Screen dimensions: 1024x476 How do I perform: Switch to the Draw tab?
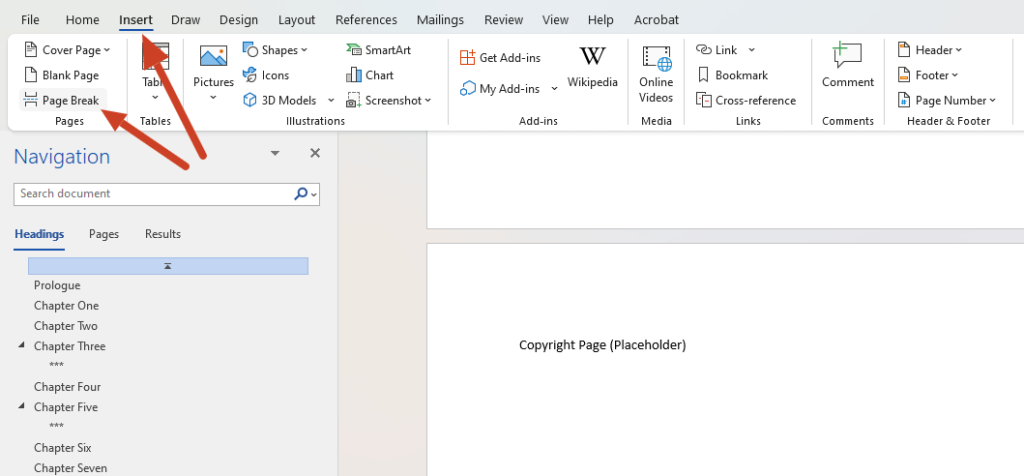point(185,20)
